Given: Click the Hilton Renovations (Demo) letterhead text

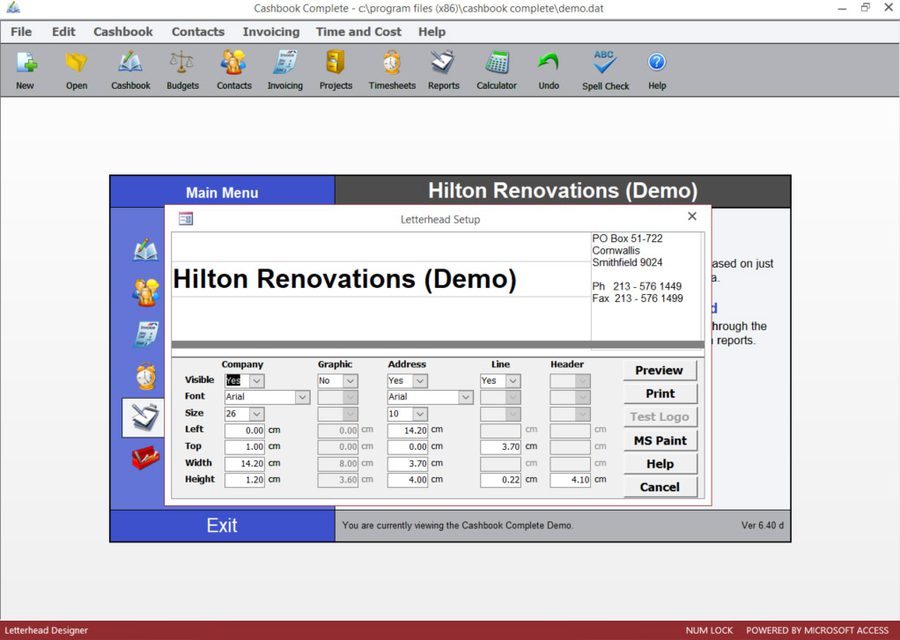Looking at the screenshot, I should pos(345,280).
